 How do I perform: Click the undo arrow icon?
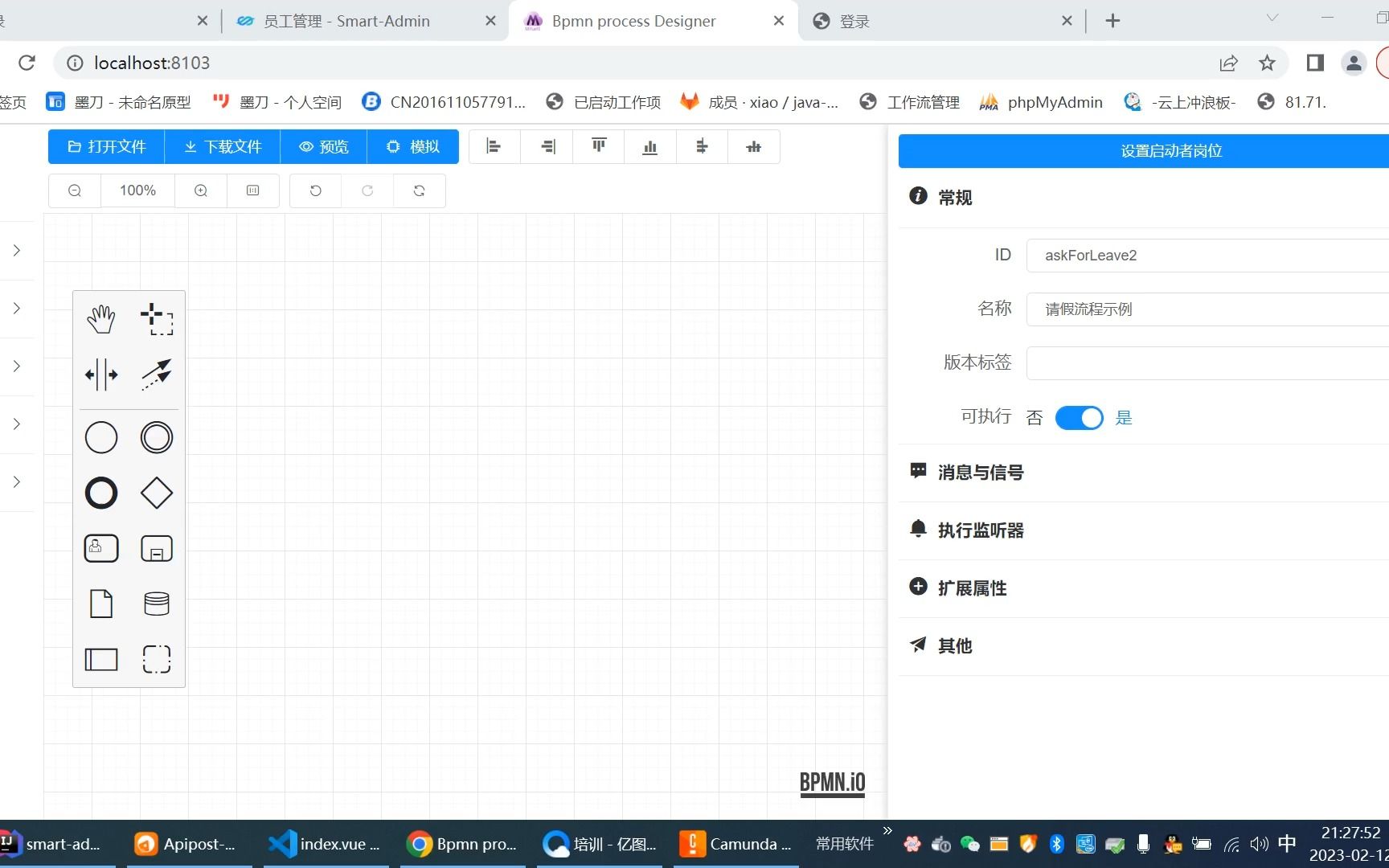[315, 190]
